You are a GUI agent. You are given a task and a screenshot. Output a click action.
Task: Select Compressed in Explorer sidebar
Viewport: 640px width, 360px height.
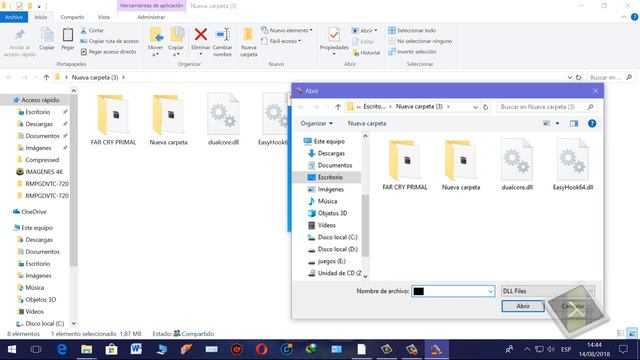pyautogui.click(x=38, y=160)
